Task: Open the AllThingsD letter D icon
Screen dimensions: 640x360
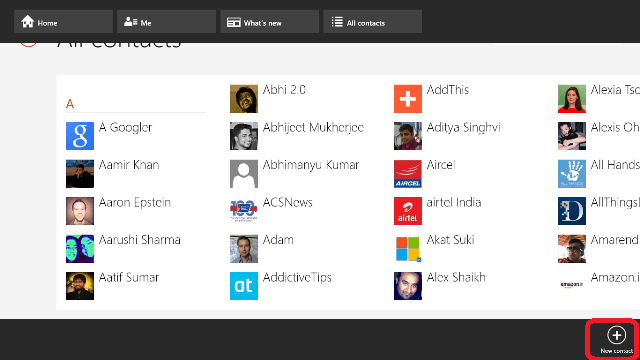Action: [572, 211]
